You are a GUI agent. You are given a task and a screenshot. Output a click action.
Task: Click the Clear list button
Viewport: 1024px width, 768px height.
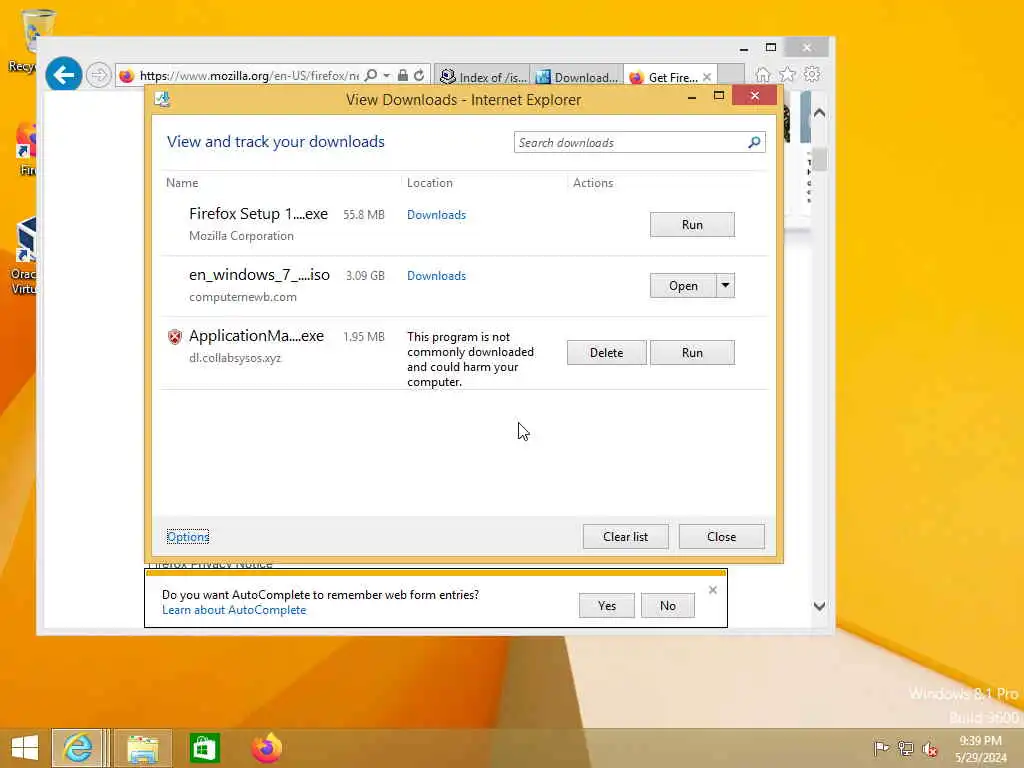(x=626, y=536)
